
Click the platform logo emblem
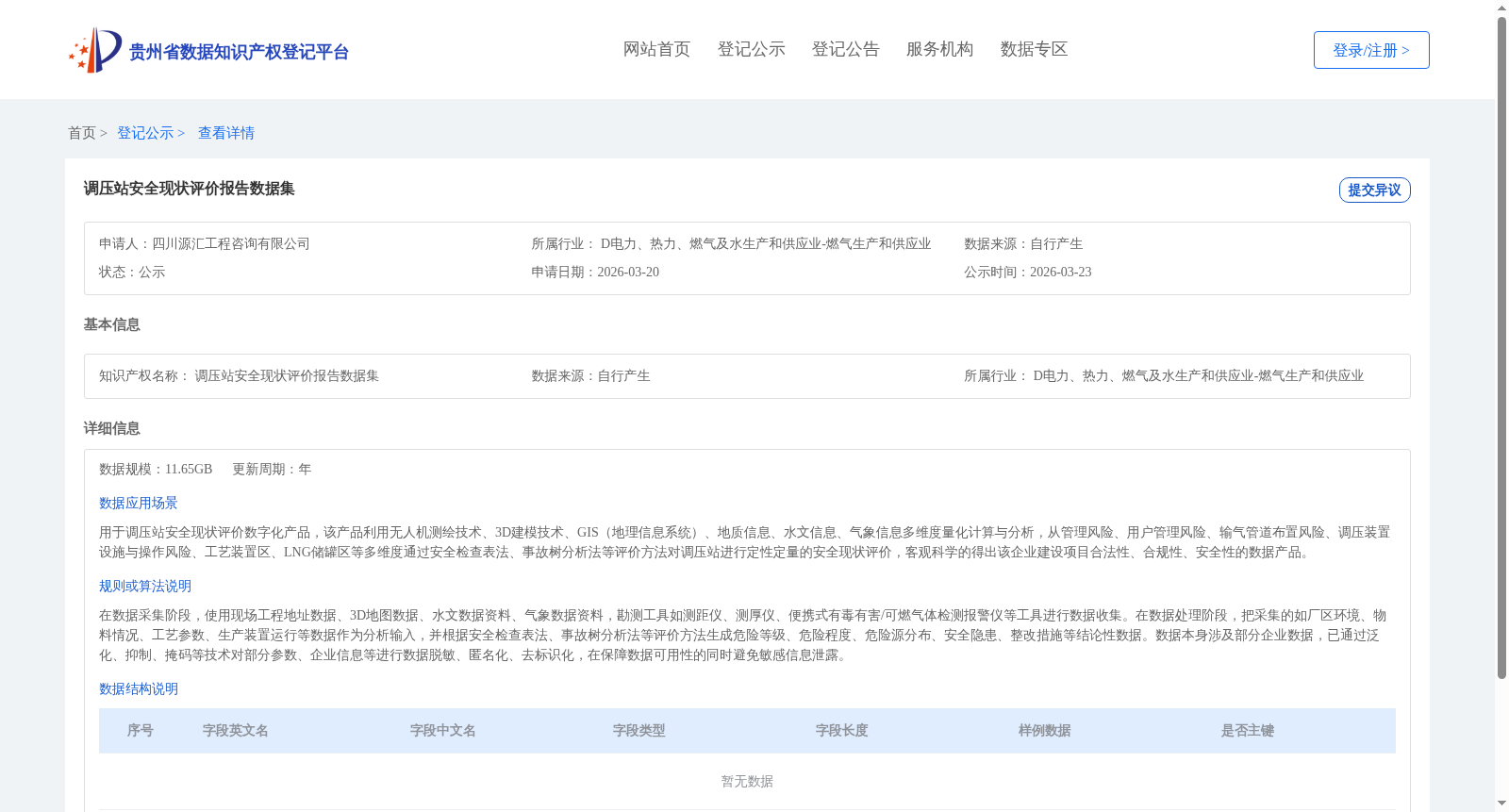click(x=95, y=50)
